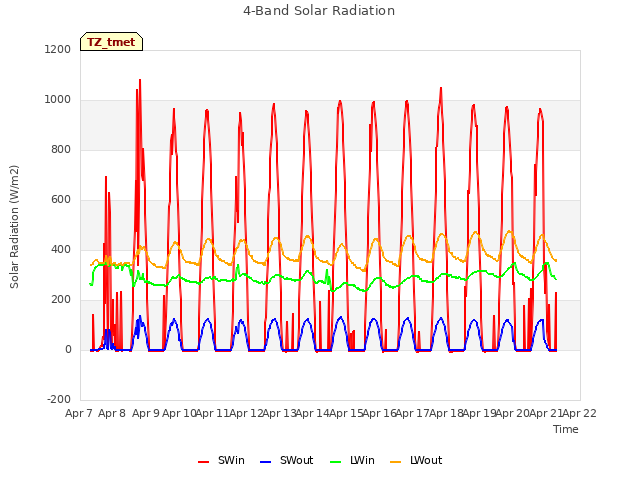Image resolution: width=640 pixels, height=480 pixels.
Task: Click the 'Apr 20' x-axis tick label
Action: [x=513, y=413]
